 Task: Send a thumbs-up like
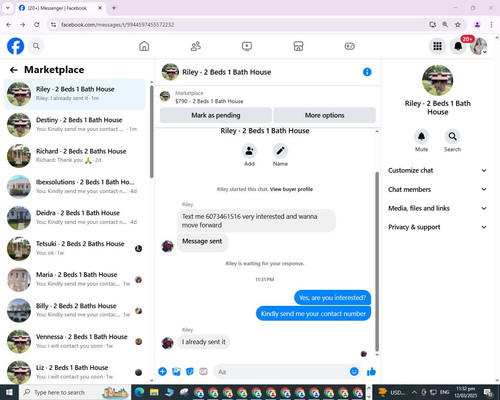(371, 371)
